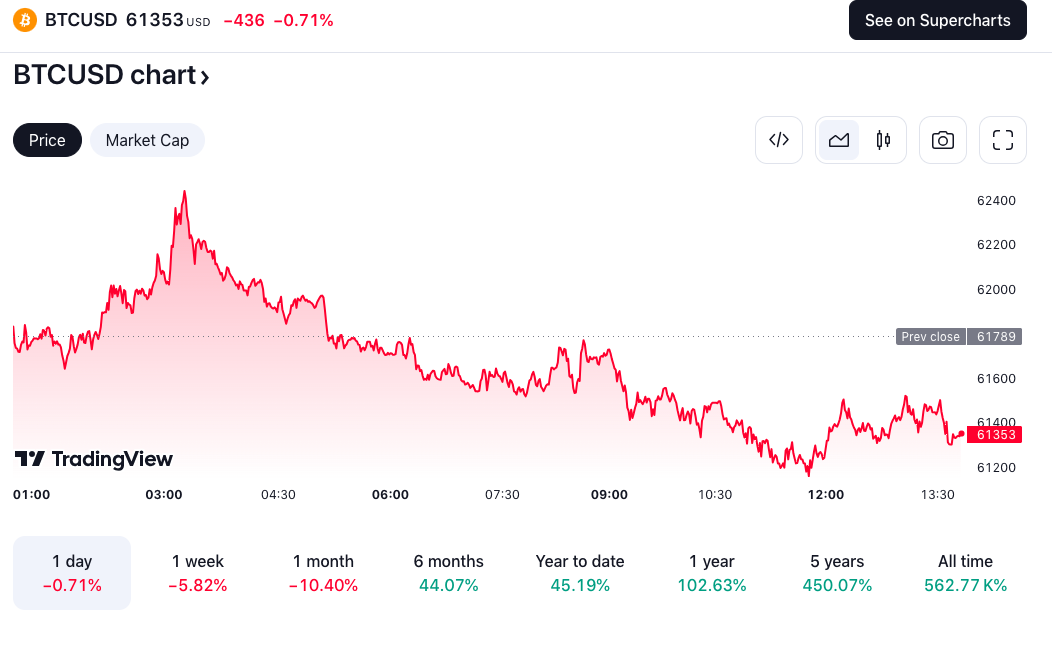Click the TradingView logo watermark
This screenshot has height=662, width=1052.
95,458
